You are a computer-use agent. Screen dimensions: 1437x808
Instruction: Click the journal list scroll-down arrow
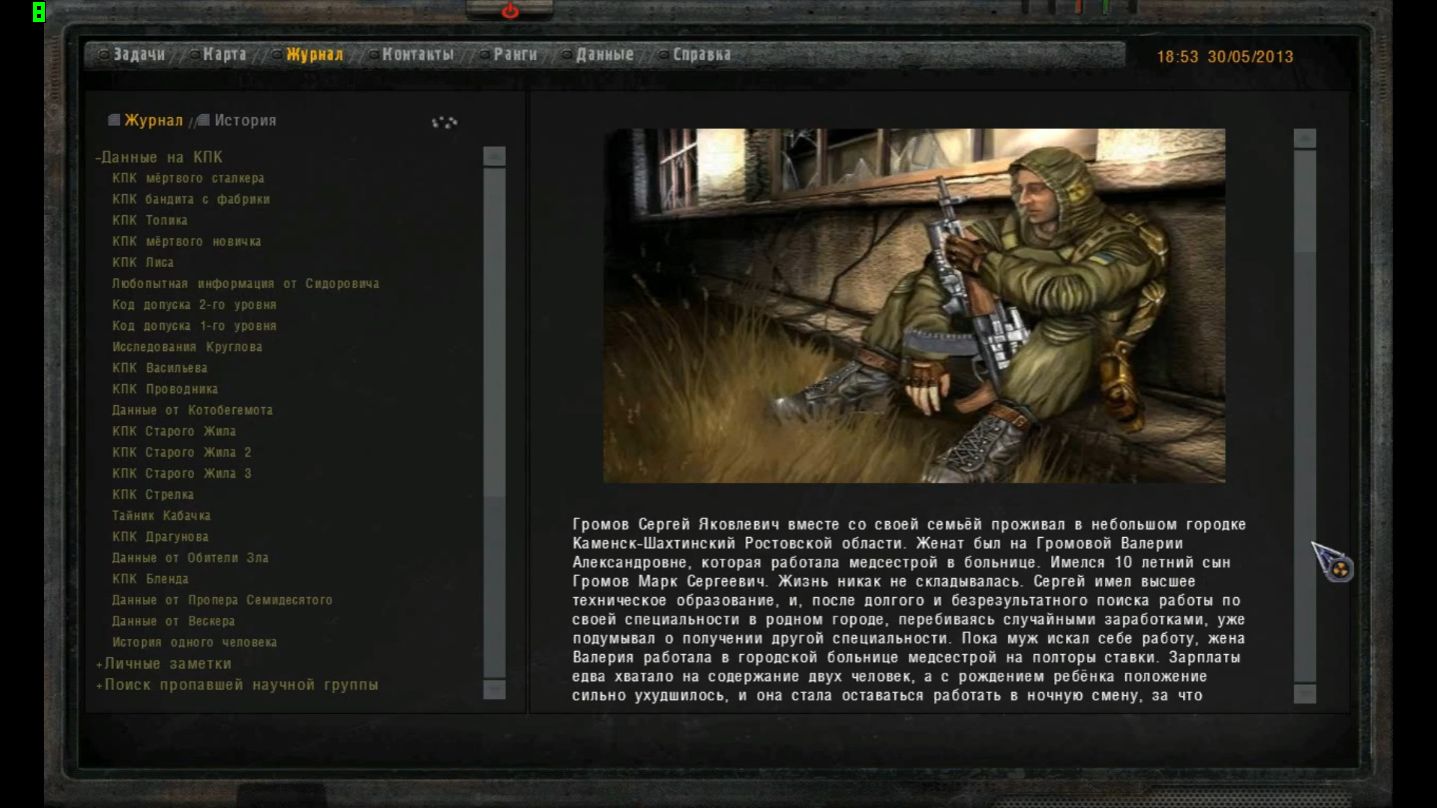(494, 689)
